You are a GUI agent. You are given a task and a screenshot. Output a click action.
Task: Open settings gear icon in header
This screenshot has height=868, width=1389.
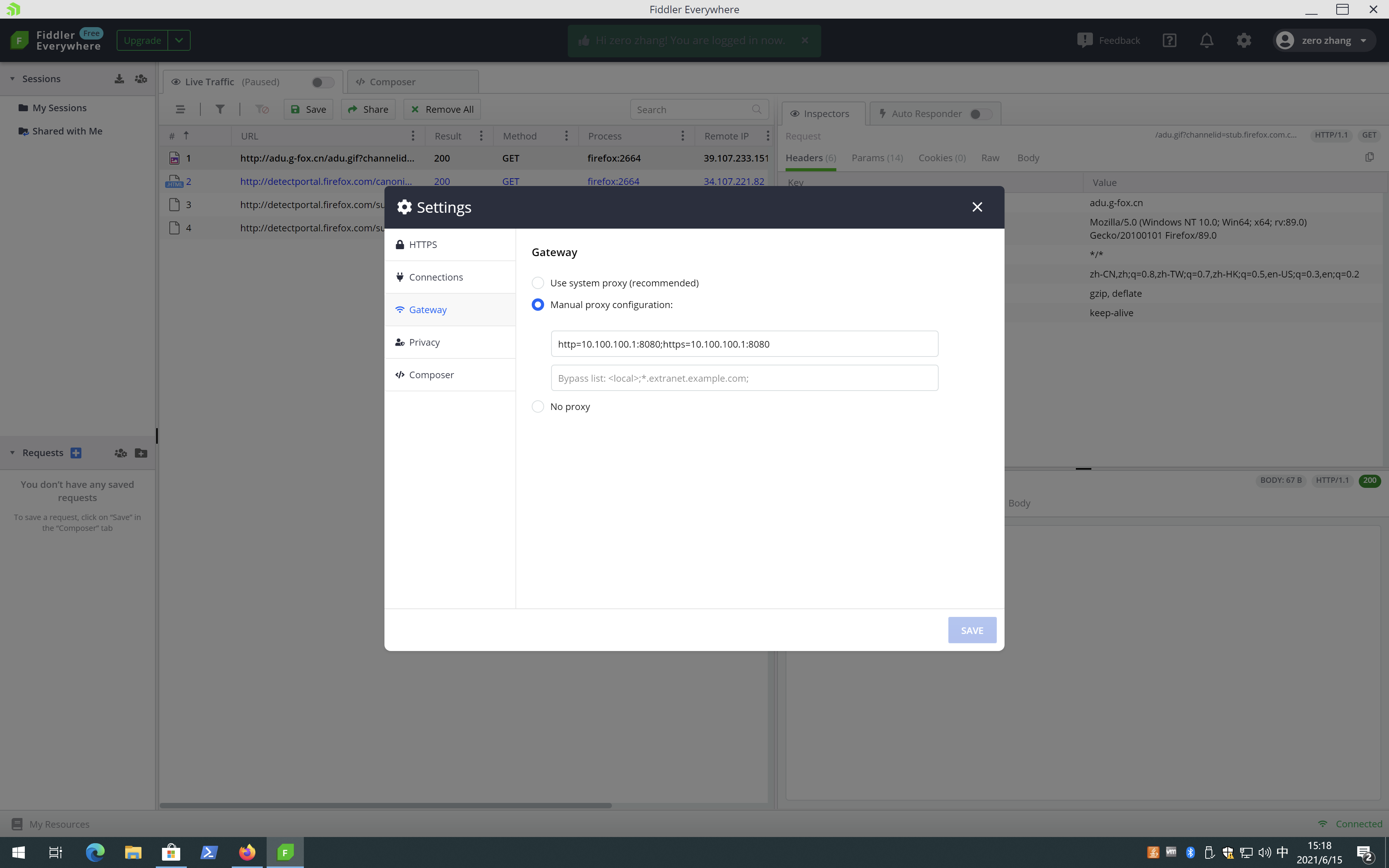pos(1244,40)
